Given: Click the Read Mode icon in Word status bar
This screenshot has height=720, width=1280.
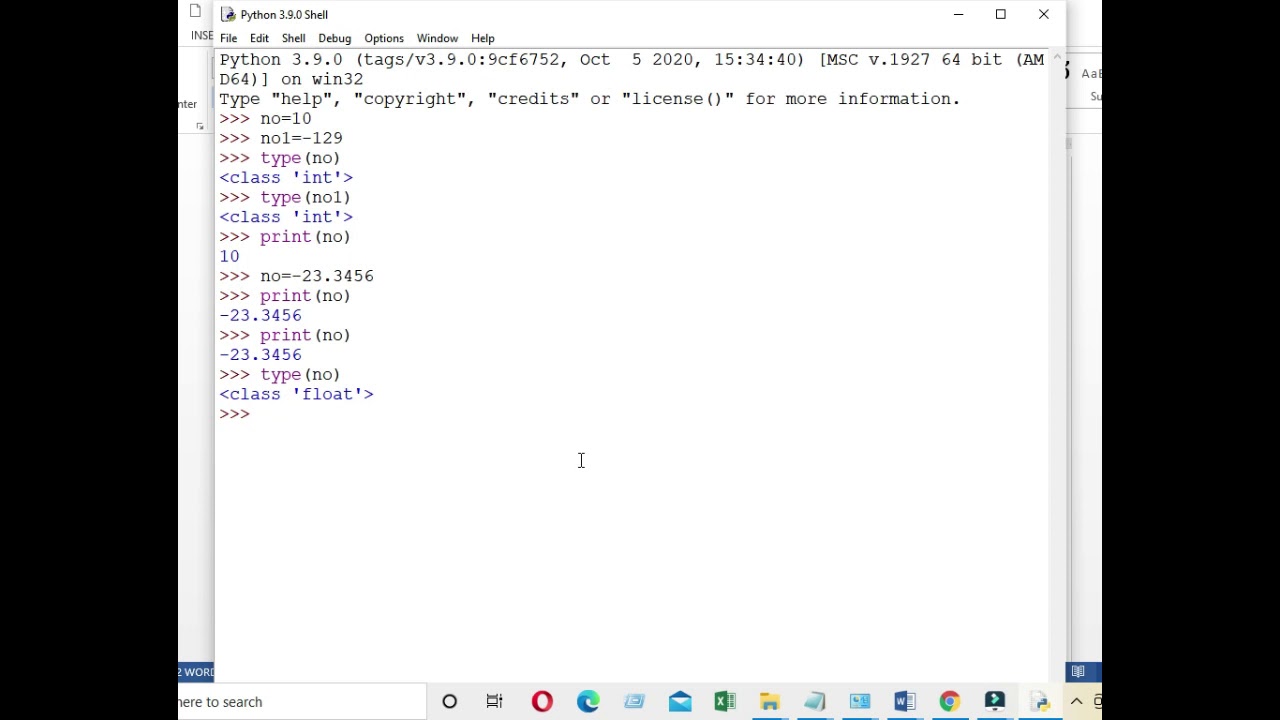Looking at the screenshot, I should coord(1078,672).
